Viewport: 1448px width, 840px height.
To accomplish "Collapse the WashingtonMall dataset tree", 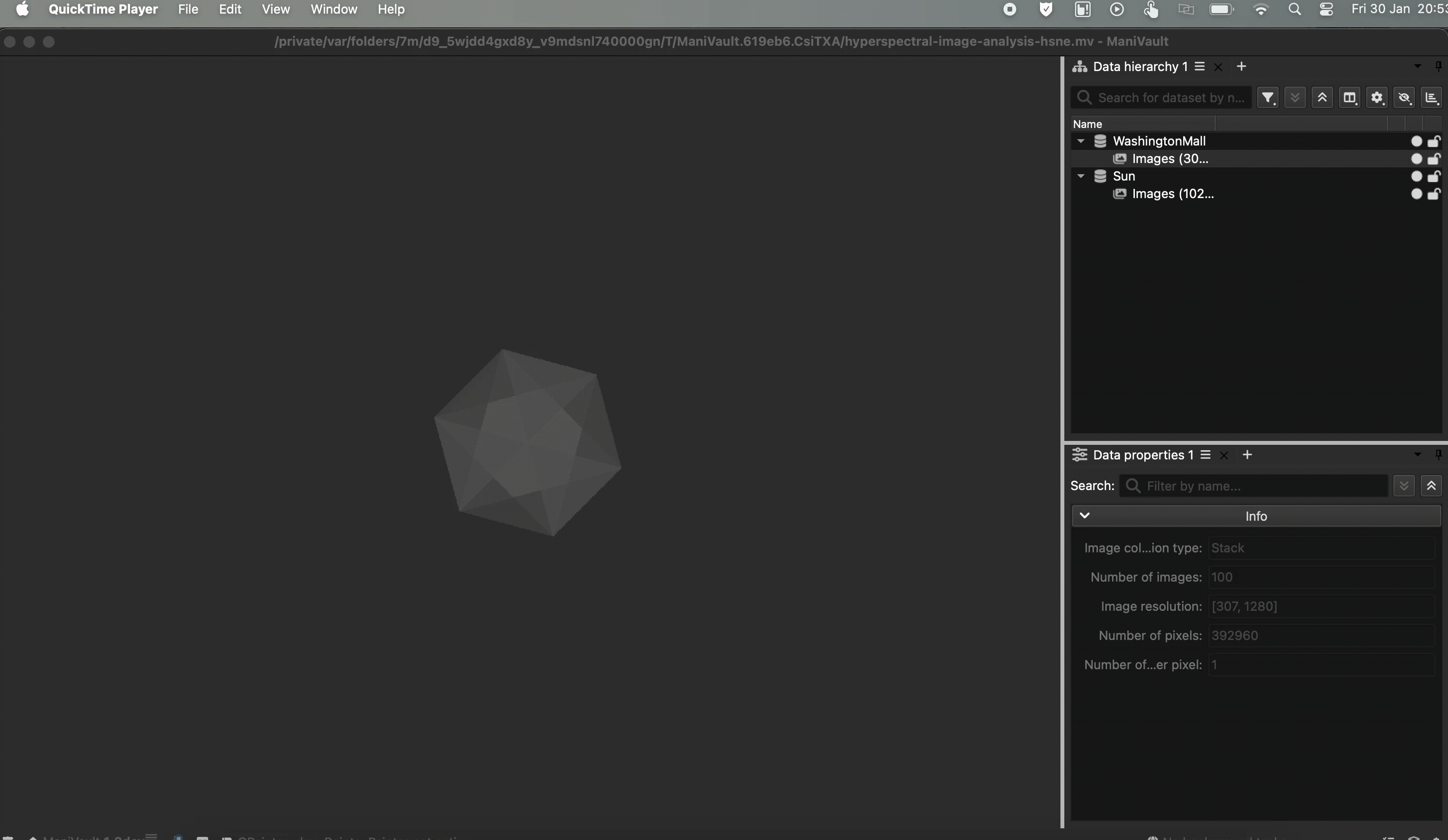I will [x=1081, y=141].
